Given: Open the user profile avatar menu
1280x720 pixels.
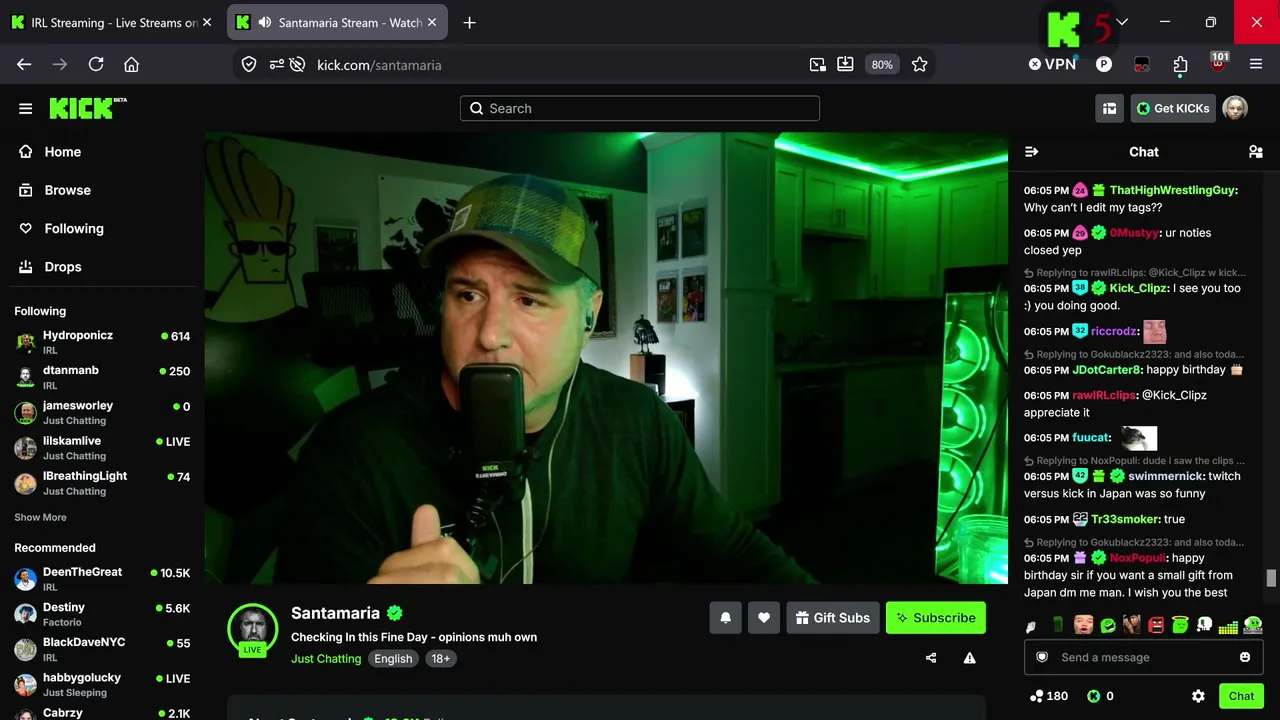Looking at the screenshot, I should (x=1235, y=109).
